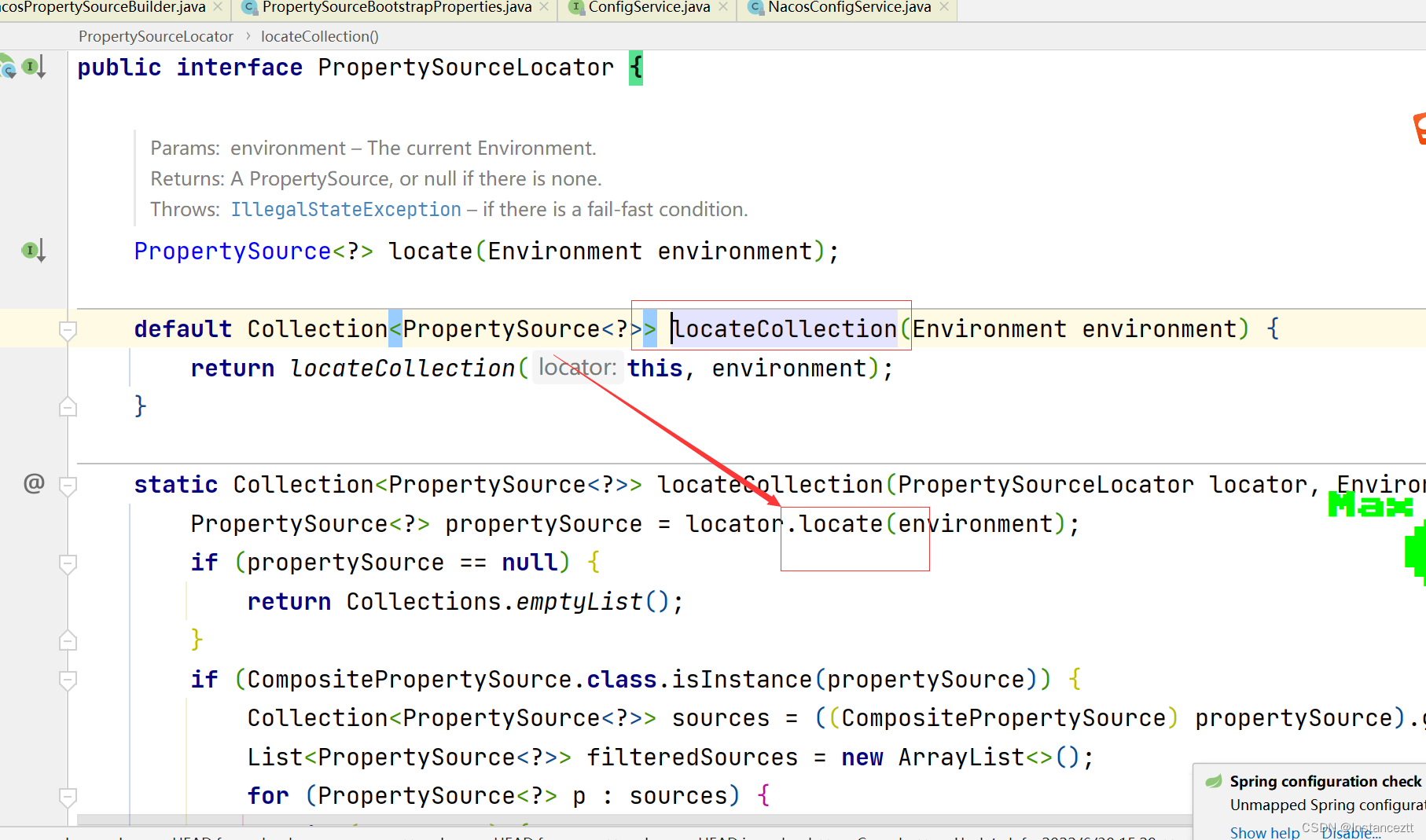Close the PropertySourceBootstrapProperties.java tab
Screen dimensions: 1426x840
(544, 7)
